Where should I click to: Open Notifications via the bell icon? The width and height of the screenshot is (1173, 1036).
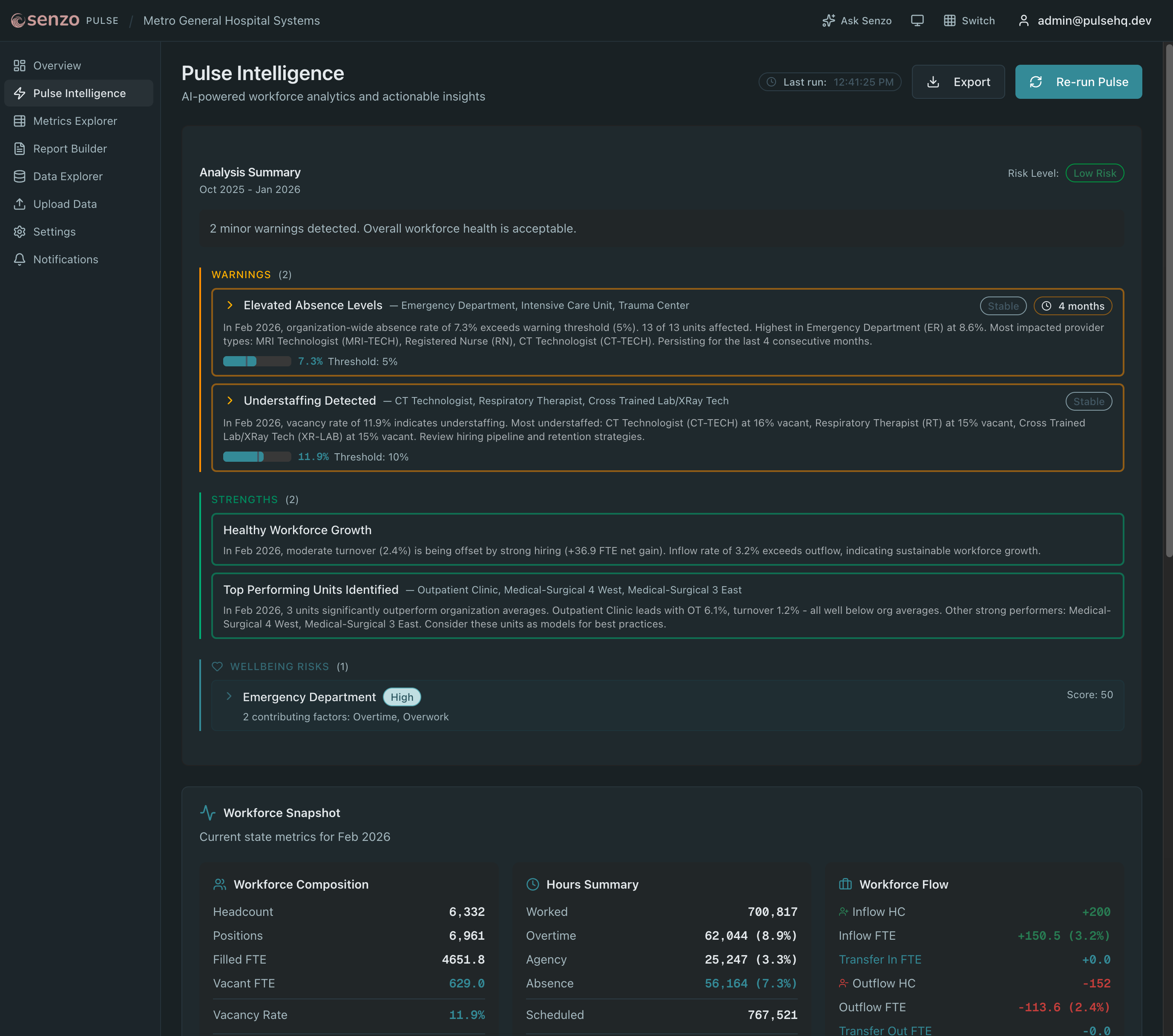tap(19, 259)
